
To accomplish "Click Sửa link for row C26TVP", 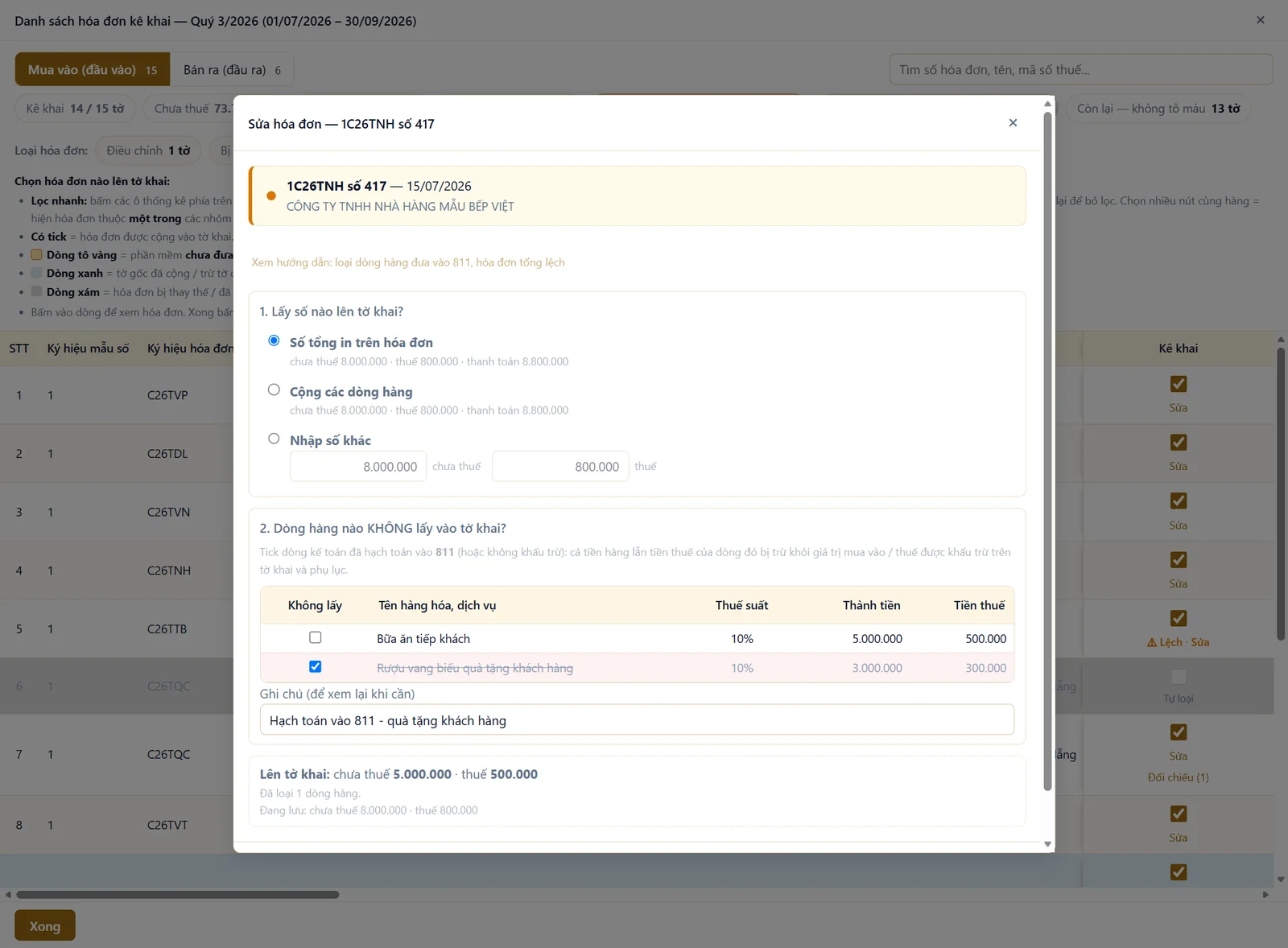I will [1179, 408].
